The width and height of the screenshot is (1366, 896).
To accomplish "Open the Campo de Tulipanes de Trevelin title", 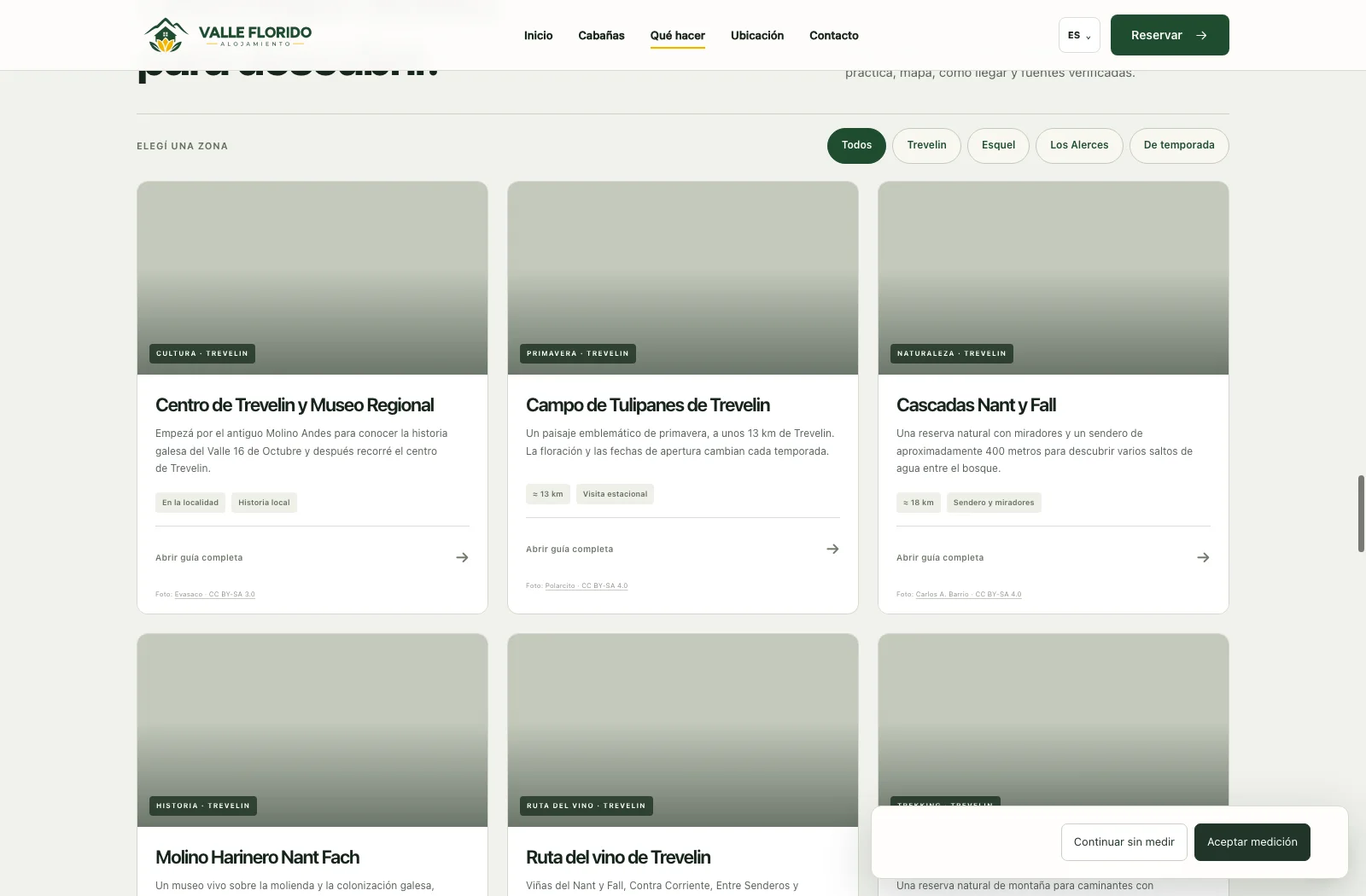I will (648, 405).
